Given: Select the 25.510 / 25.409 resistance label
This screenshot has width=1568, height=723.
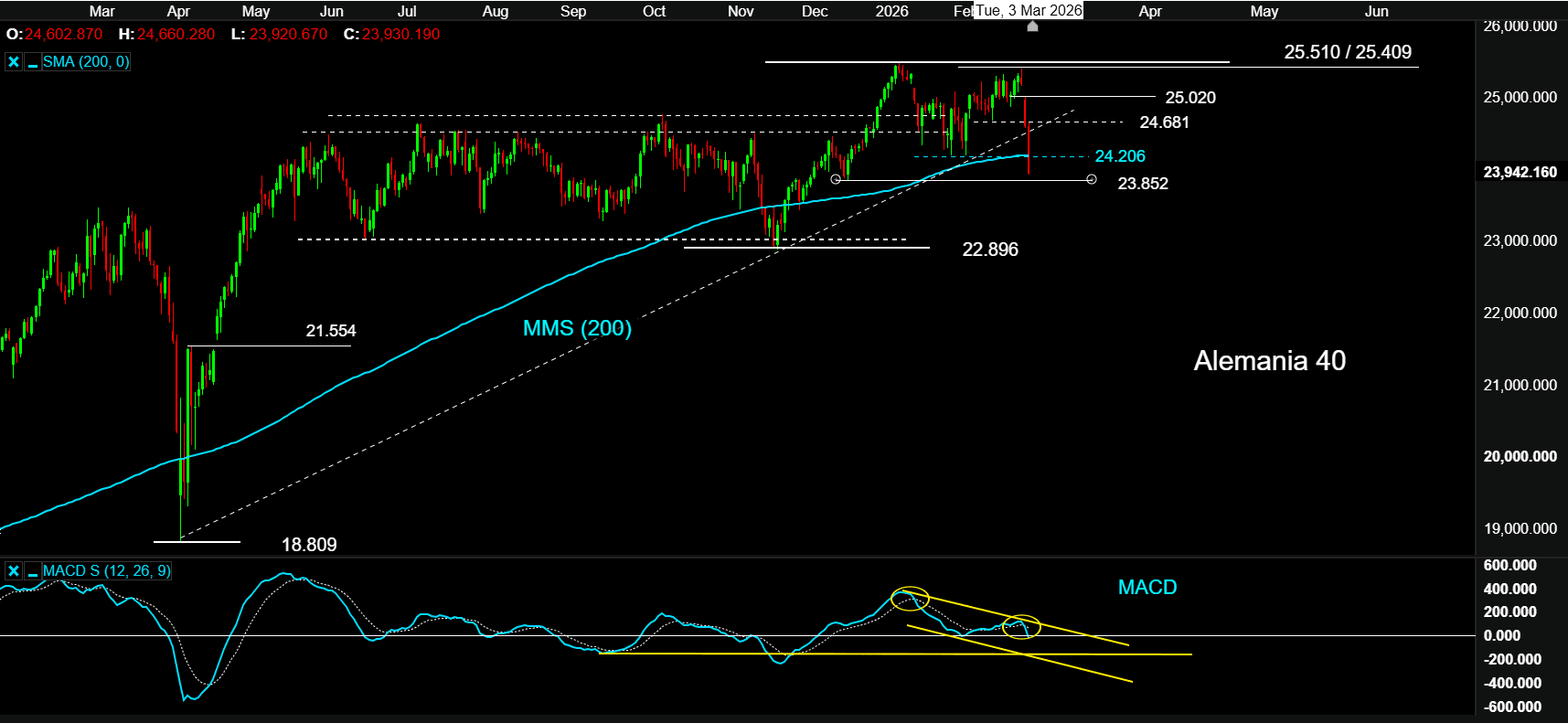Looking at the screenshot, I should click(1347, 52).
